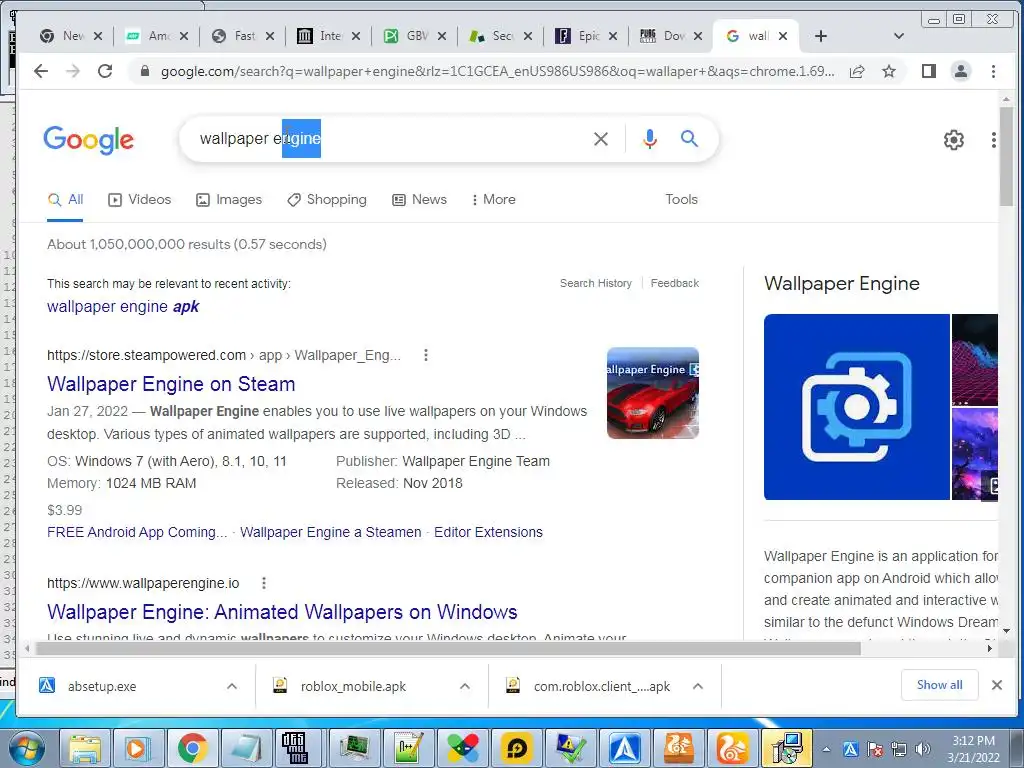The height and width of the screenshot is (768, 1024).
Task: Expand options for roblox_mobile.apk download
Action: coord(465,686)
